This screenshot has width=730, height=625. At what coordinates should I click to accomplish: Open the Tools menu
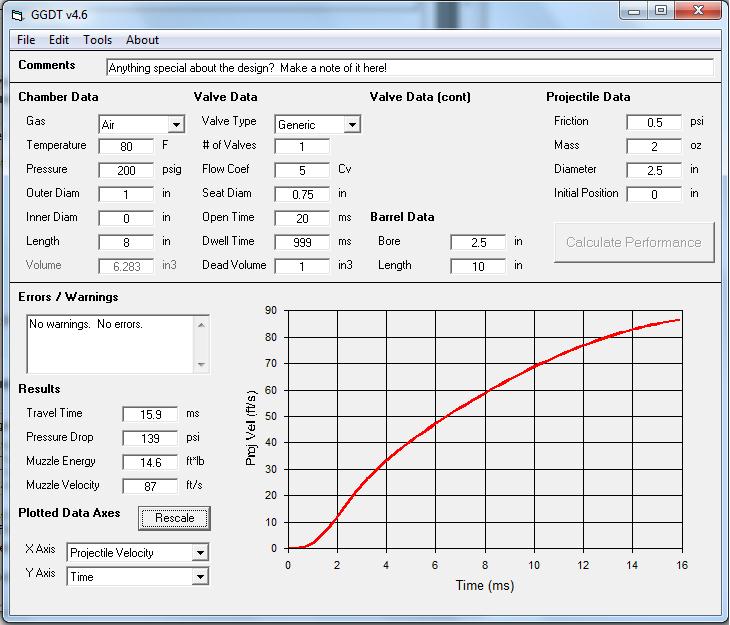(98, 40)
